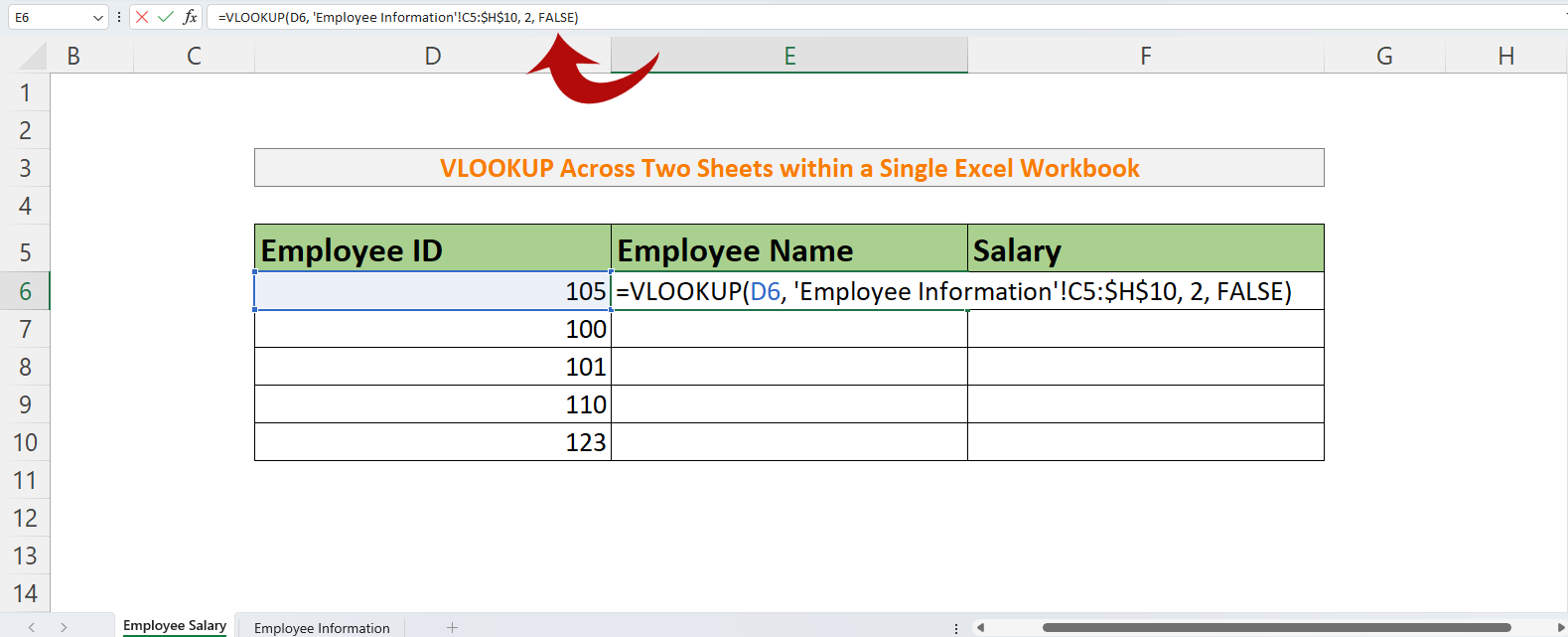Viewport: 1568px width, 637px height.
Task: Click the Employee ID header cell
Action: point(433,248)
